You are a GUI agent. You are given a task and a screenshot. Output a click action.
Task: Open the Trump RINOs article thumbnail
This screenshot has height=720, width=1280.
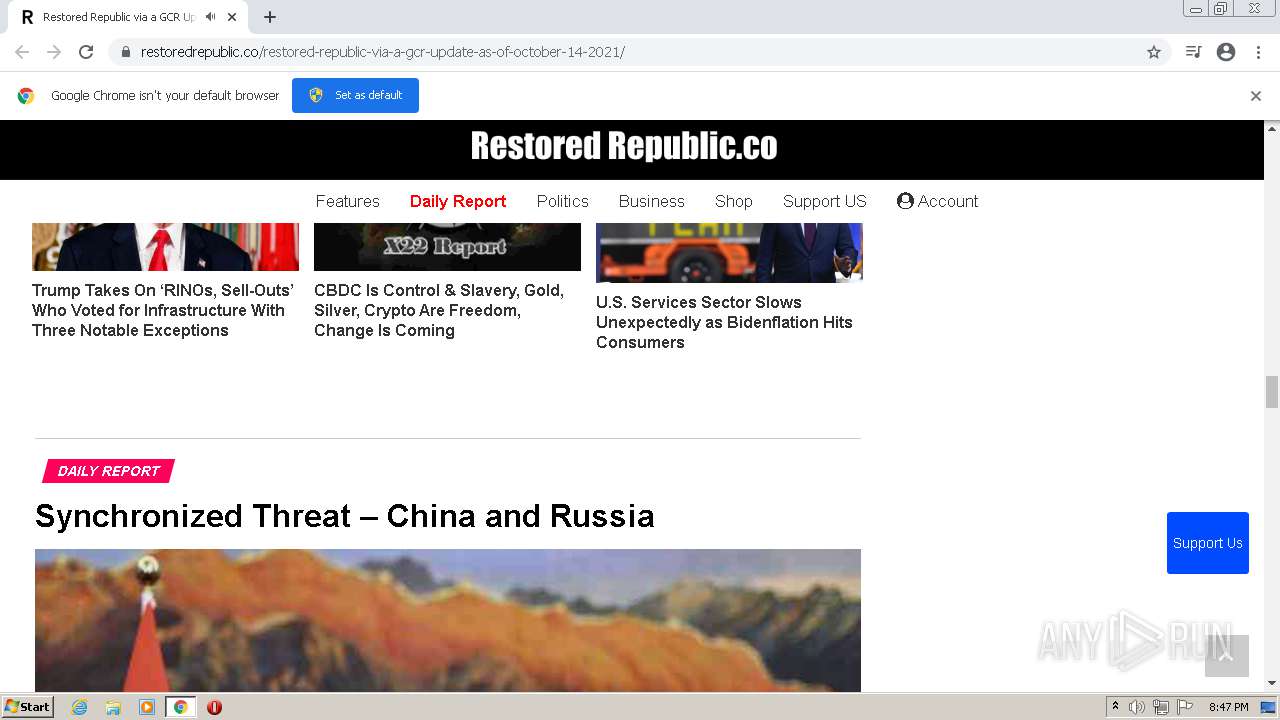pos(165,246)
